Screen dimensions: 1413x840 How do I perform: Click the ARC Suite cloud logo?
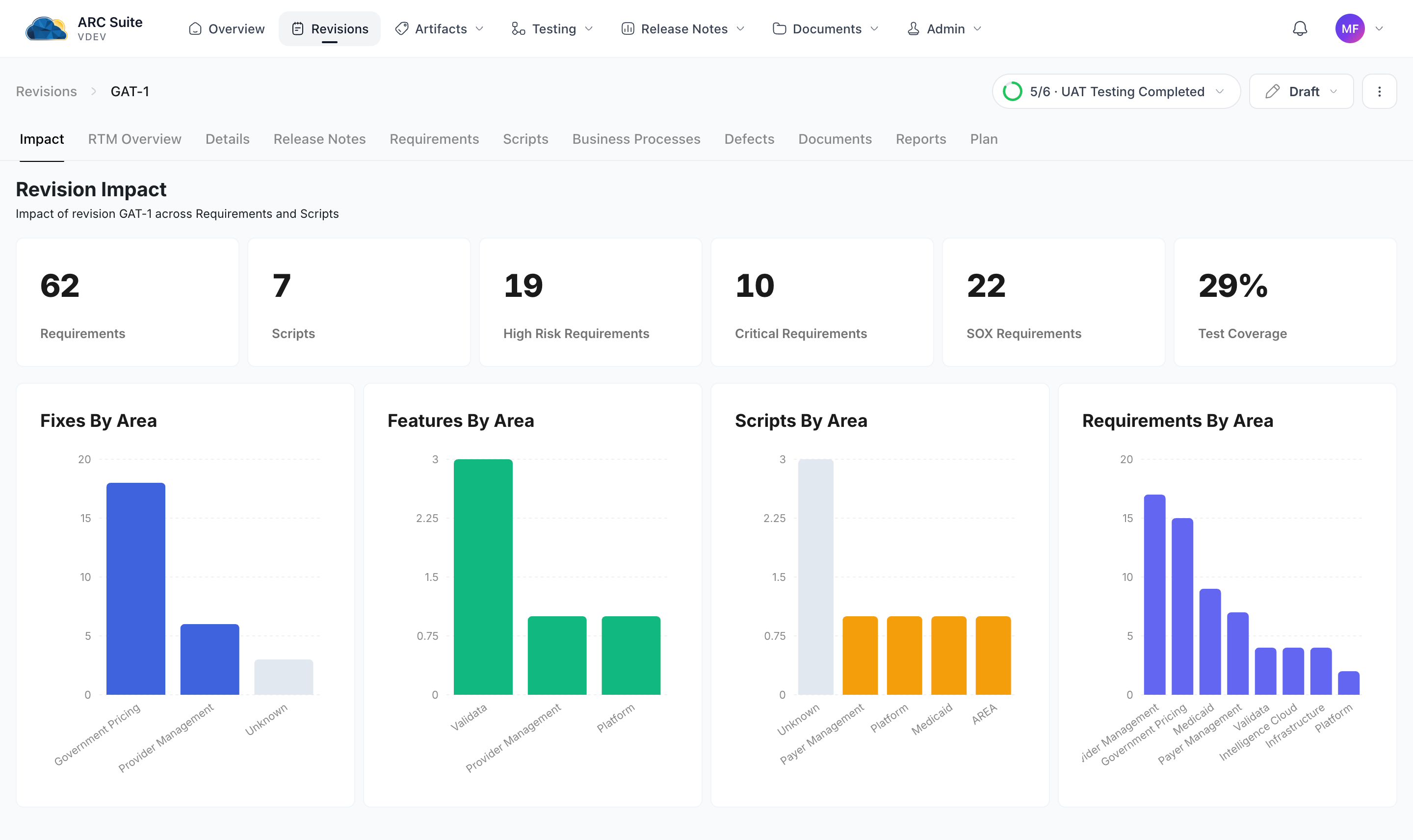(47, 28)
